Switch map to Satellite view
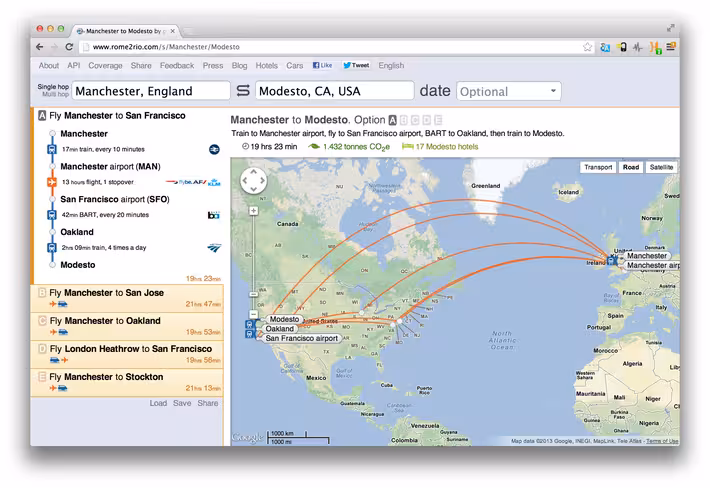 (661, 167)
